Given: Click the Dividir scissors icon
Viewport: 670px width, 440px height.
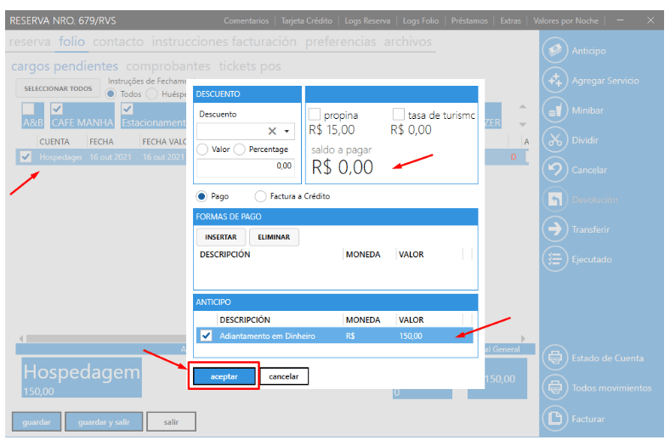Looking at the screenshot, I should [555, 140].
